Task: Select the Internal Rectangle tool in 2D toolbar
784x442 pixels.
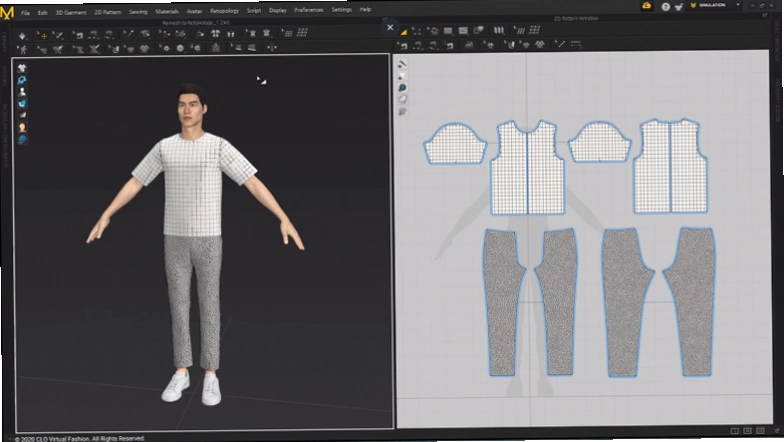Action: pos(464,31)
